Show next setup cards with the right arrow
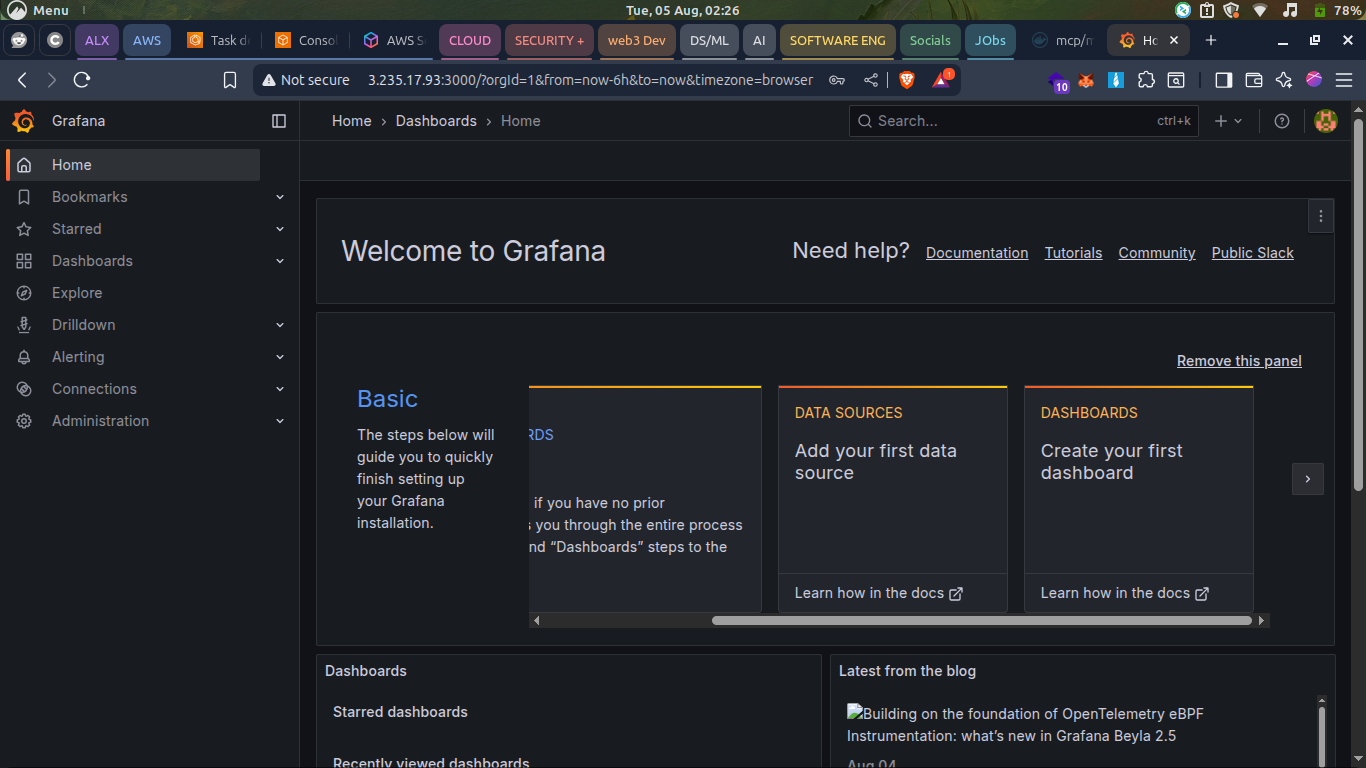The height and width of the screenshot is (768, 1366). click(1307, 479)
